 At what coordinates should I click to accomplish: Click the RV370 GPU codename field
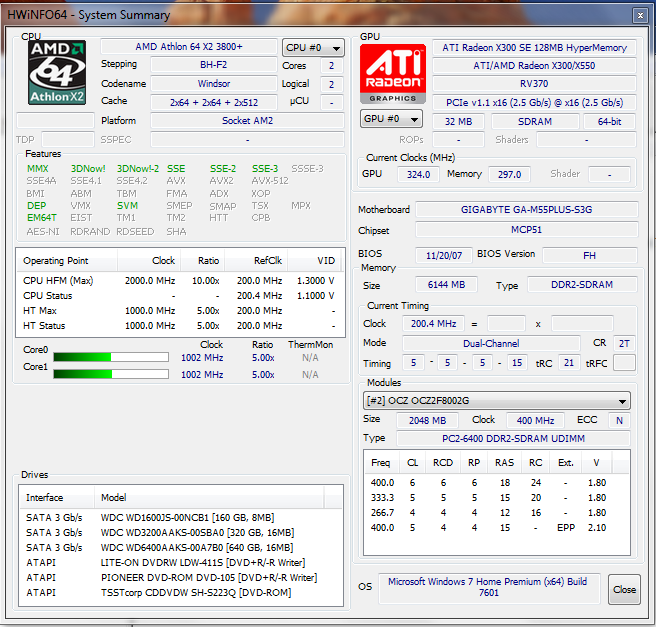[534, 84]
